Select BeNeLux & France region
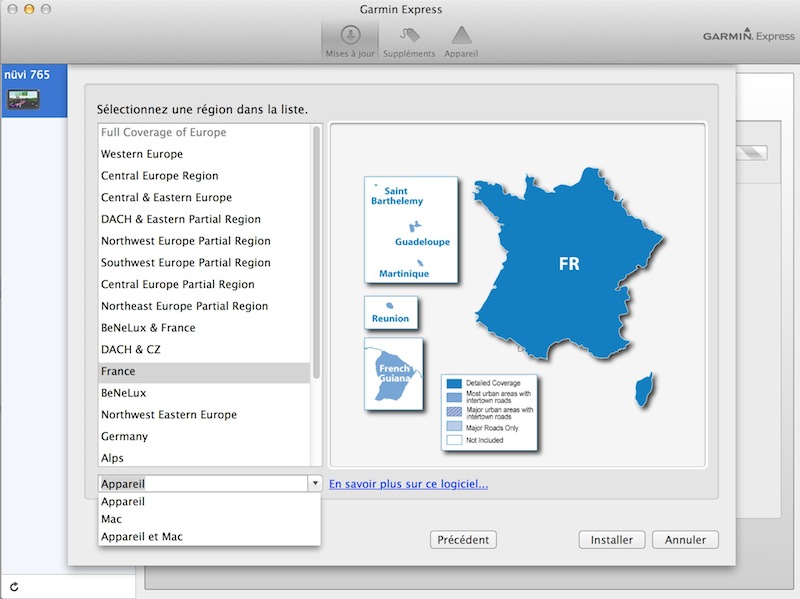 tap(204, 328)
